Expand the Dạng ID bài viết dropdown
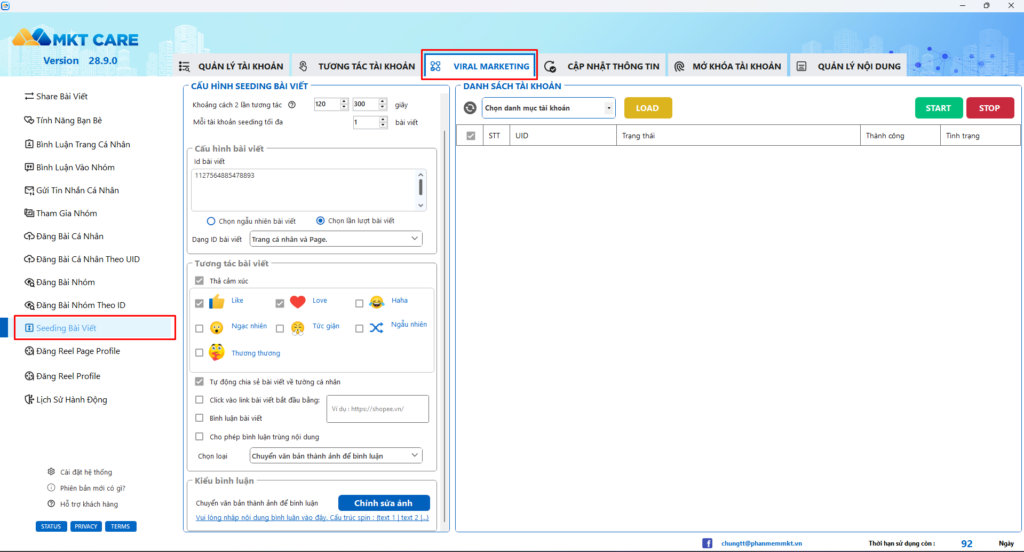Screen dimensions: 1024x552 334,239
